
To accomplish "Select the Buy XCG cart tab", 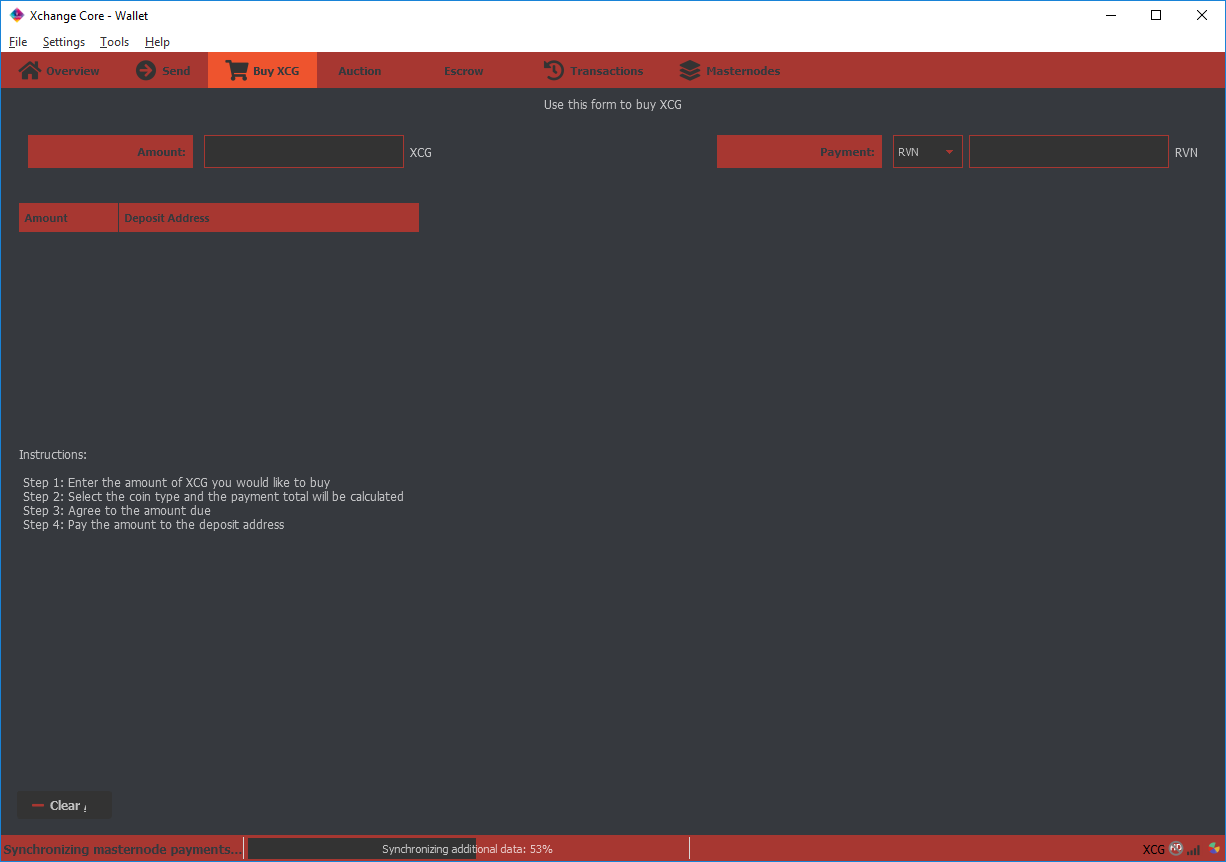I will (262, 71).
